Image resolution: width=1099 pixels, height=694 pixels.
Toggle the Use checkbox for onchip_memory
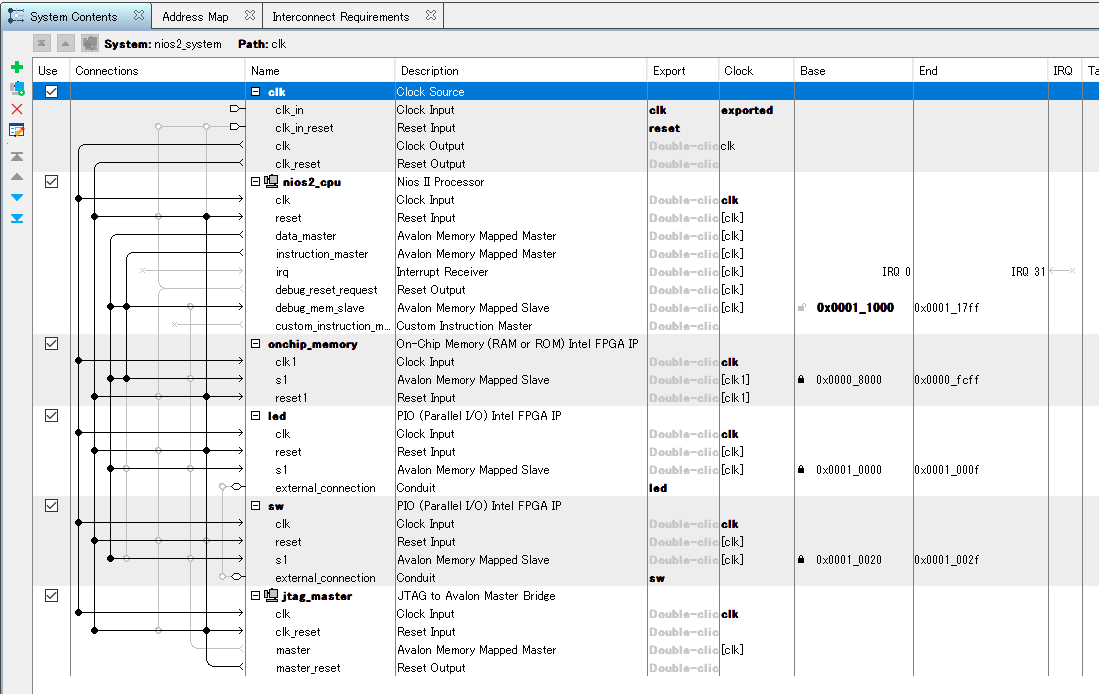52,344
